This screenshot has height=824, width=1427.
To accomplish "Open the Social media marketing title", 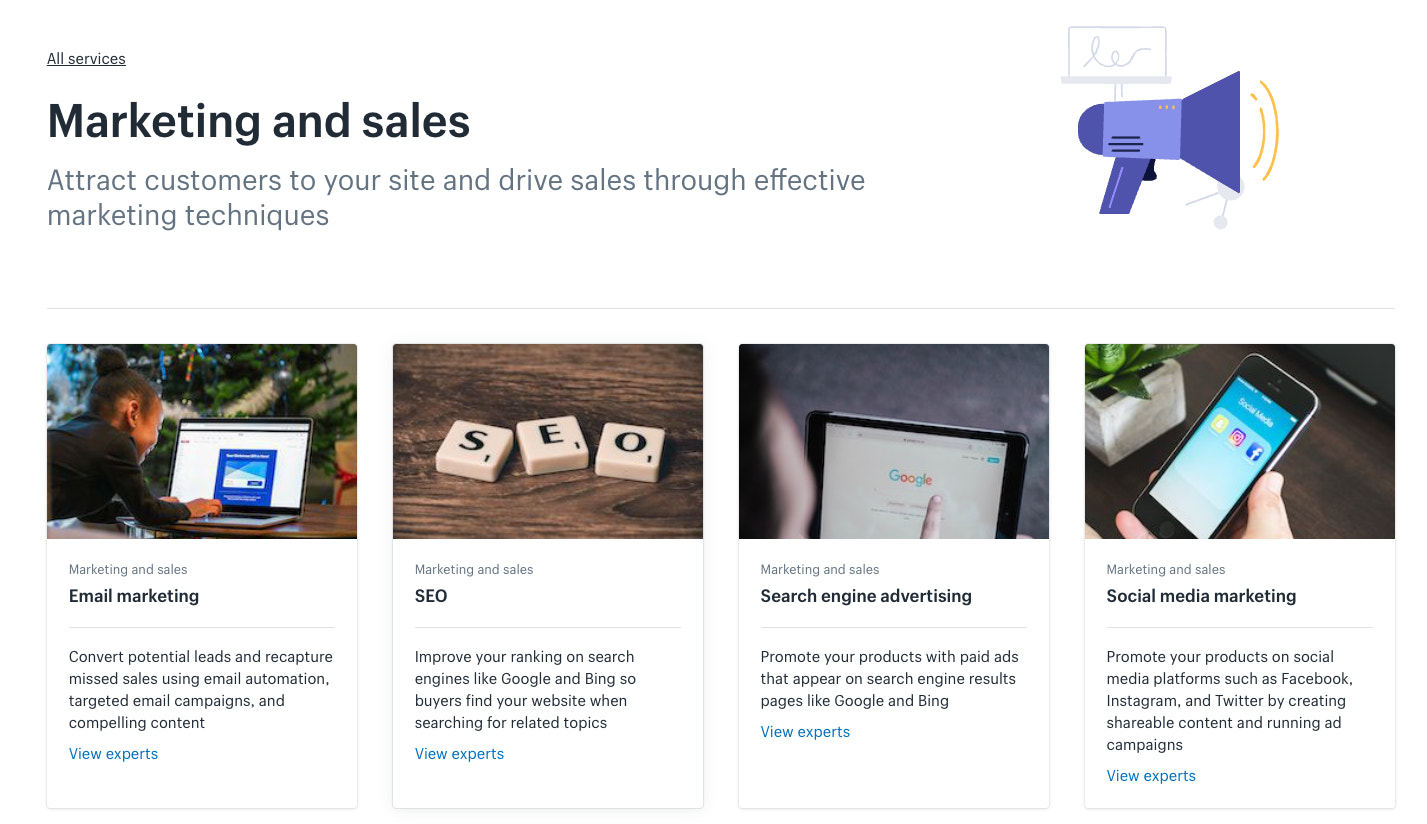I will click(1201, 596).
